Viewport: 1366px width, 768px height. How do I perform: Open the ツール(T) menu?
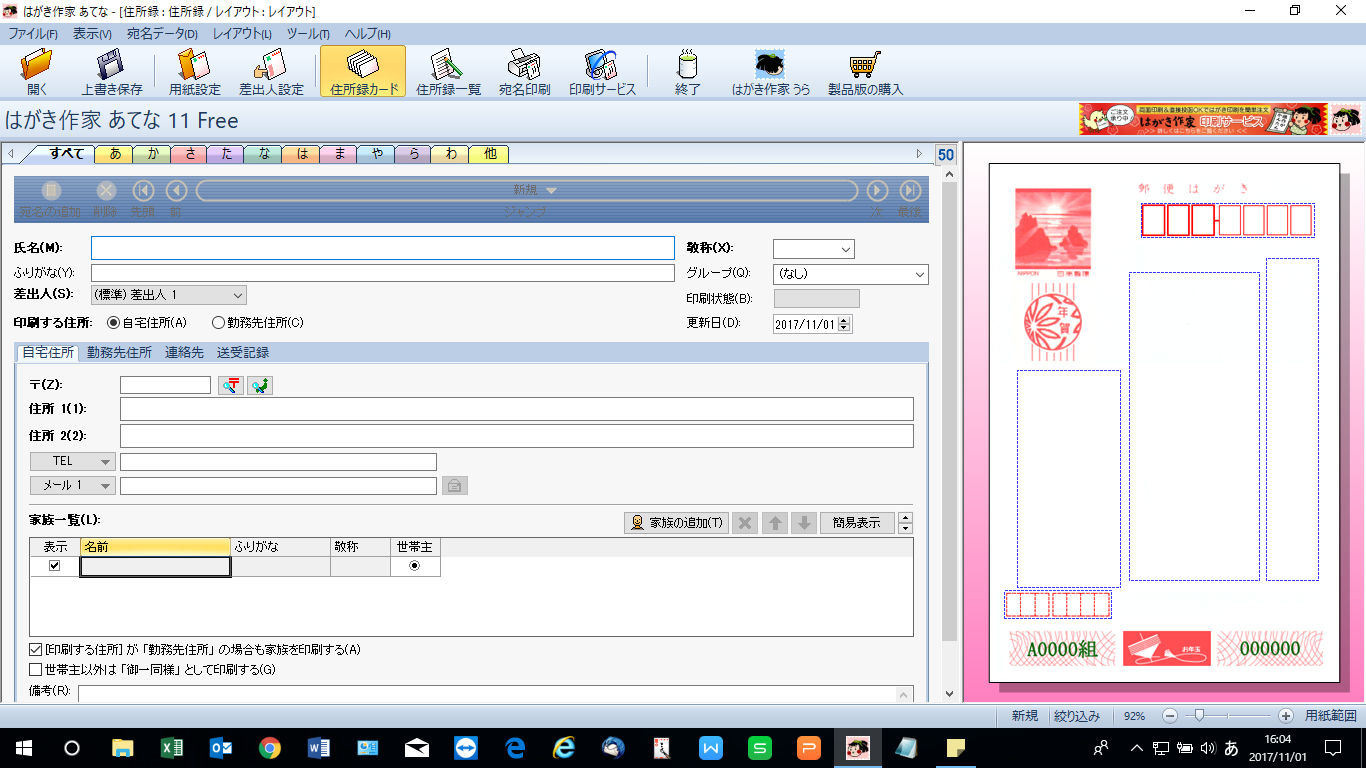coord(308,34)
